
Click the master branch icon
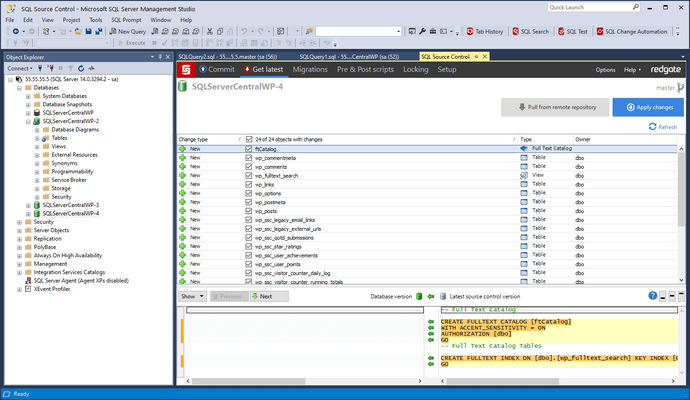(680, 88)
